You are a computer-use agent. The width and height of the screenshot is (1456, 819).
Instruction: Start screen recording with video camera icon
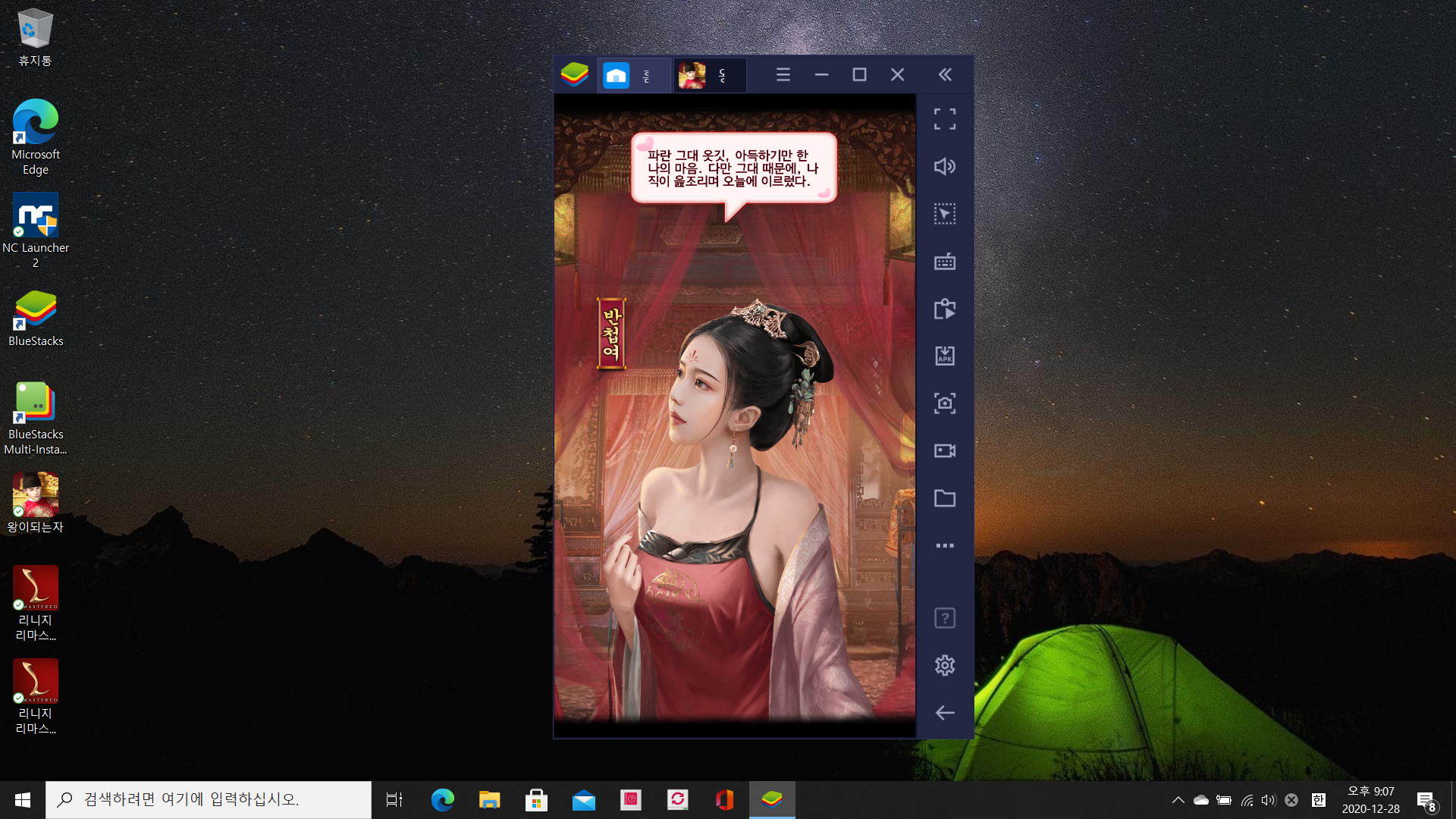click(944, 451)
